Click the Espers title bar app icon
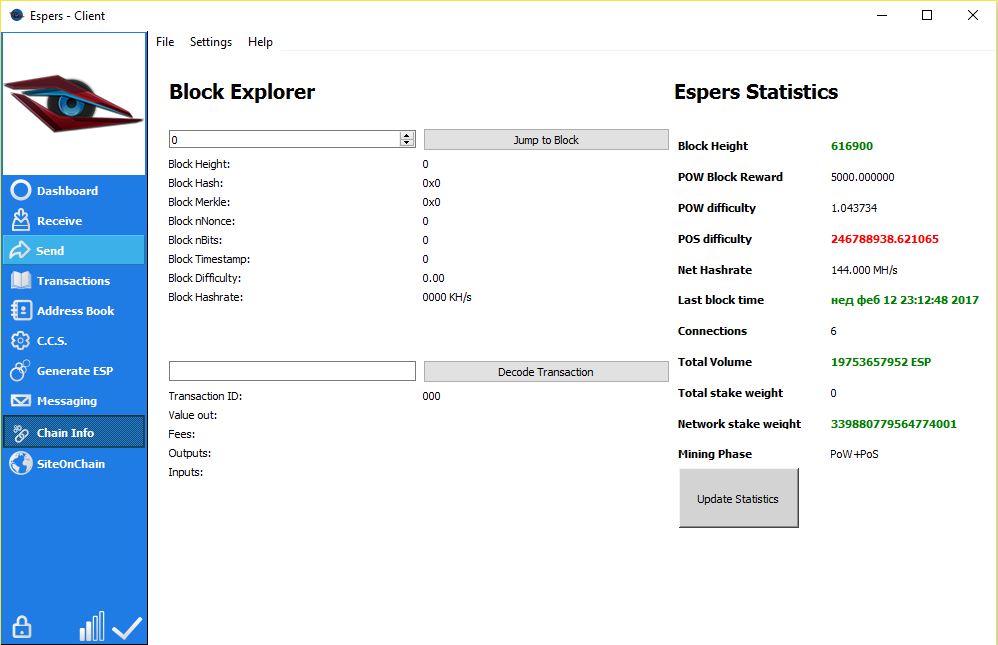This screenshot has width=998, height=645. tap(17, 15)
